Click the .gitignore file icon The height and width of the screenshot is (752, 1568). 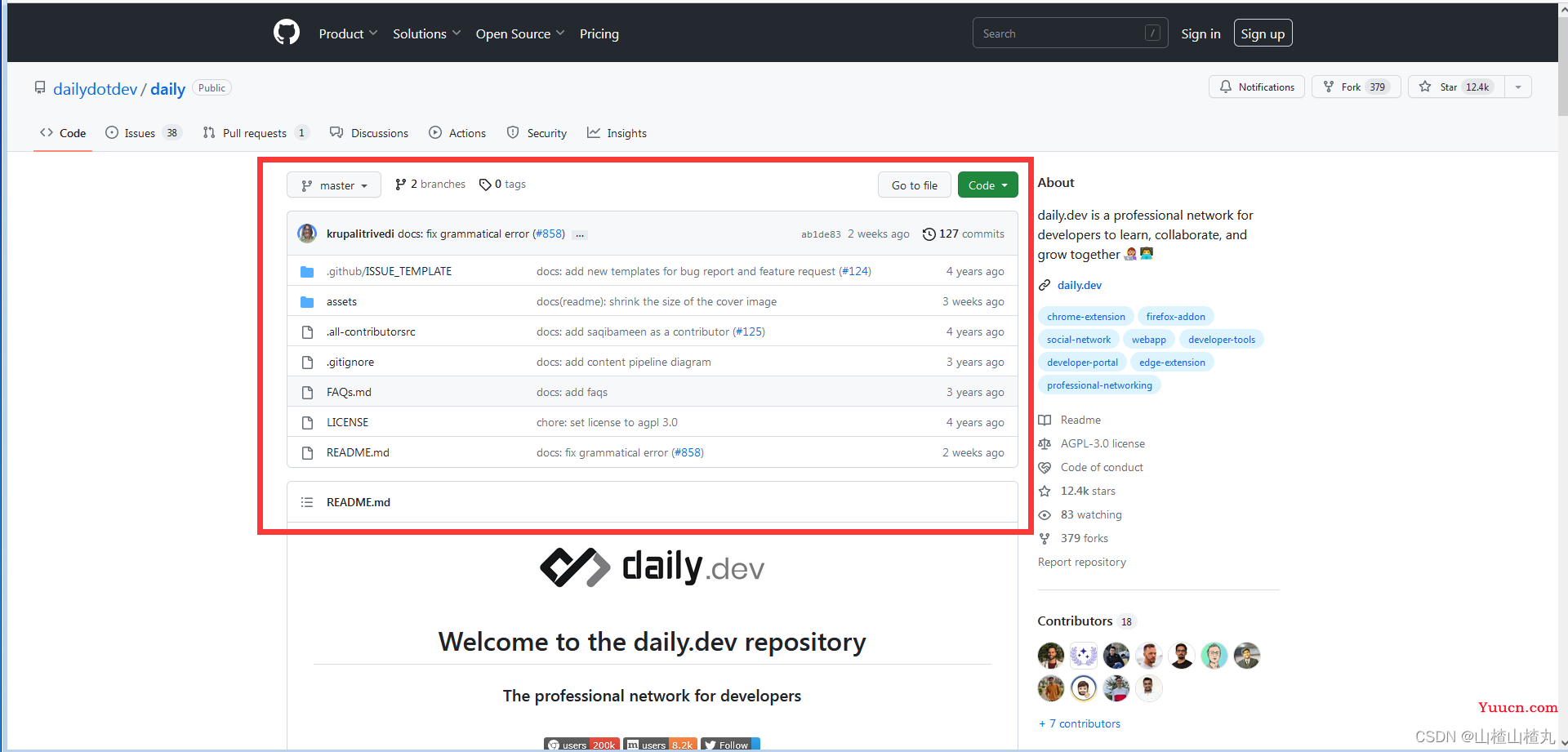pyautogui.click(x=307, y=363)
